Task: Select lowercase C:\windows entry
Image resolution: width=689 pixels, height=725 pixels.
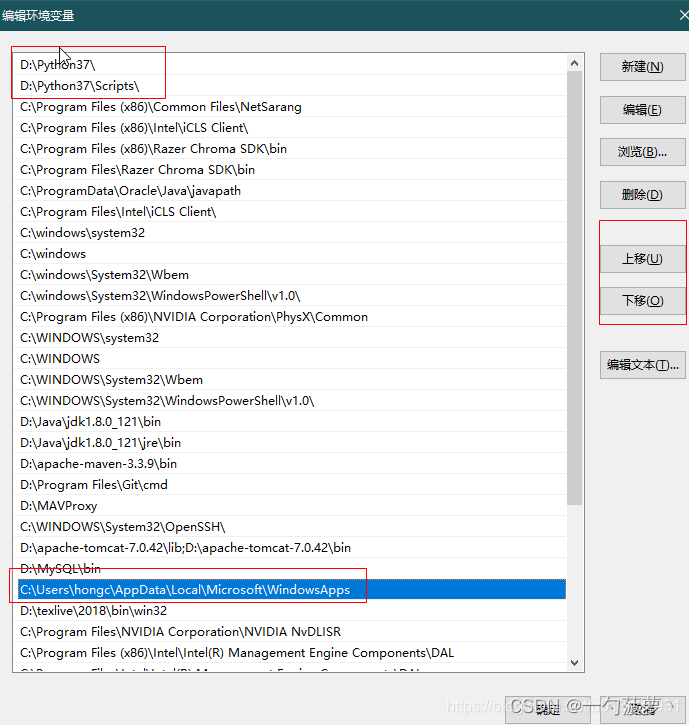Action: pyautogui.click(x=289, y=254)
